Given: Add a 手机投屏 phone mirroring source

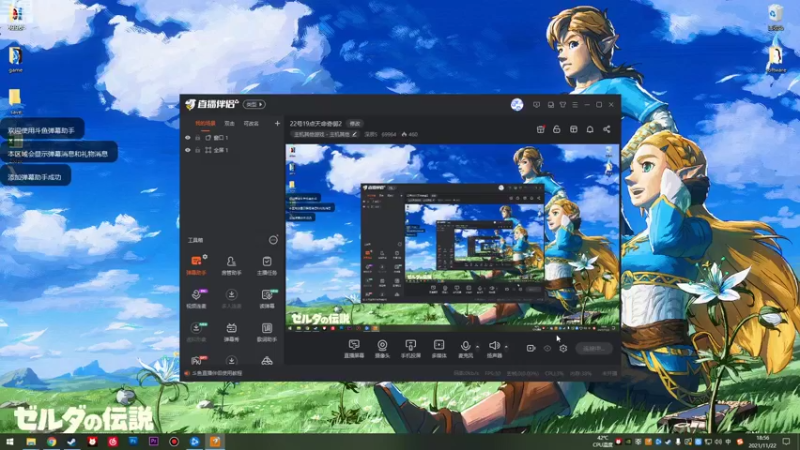Looking at the screenshot, I should (x=410, y=348).
